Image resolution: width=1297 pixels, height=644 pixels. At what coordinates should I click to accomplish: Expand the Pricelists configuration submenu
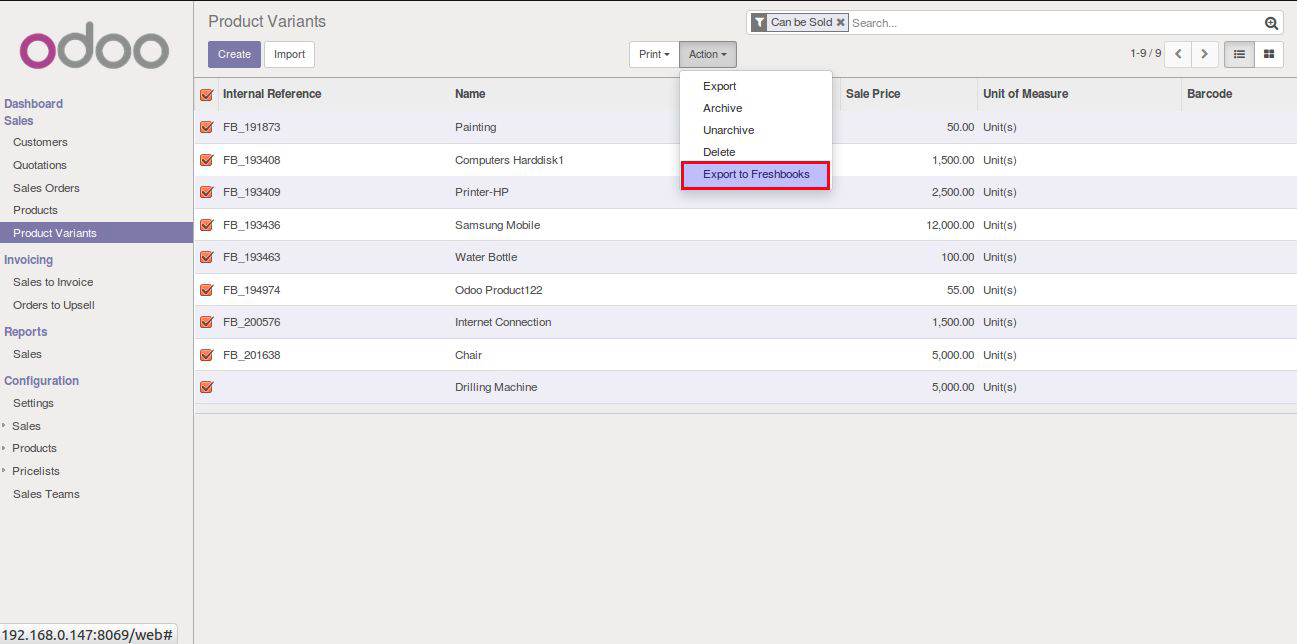point(36,471)
